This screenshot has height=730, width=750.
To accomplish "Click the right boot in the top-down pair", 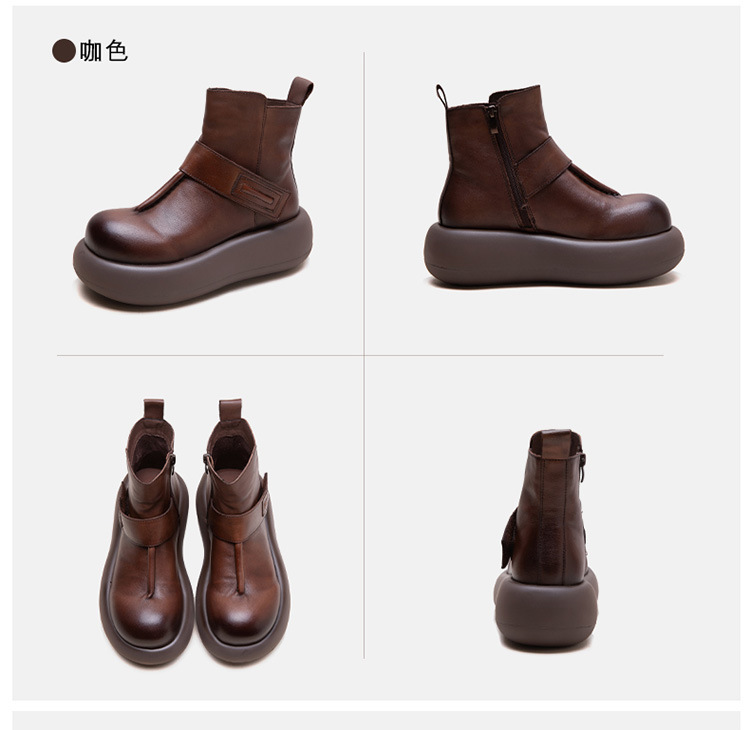I will [x=242, y=531].
